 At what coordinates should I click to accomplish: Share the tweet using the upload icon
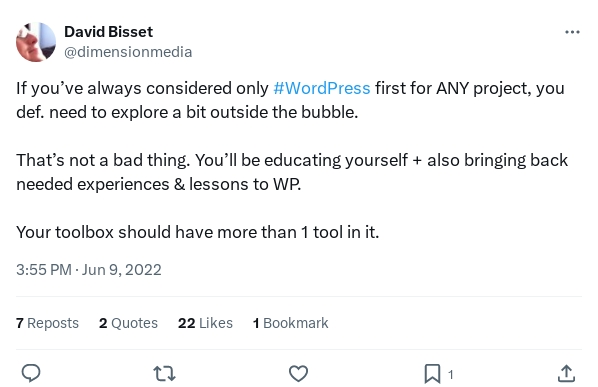click(566, 373)
